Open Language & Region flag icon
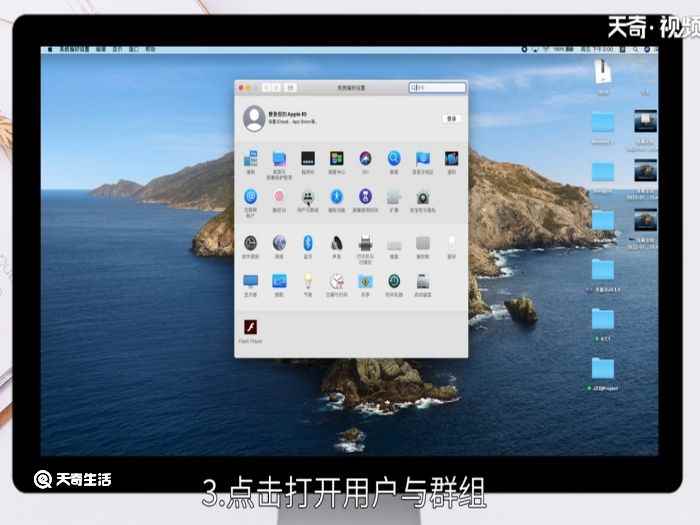This screenshot has height=525, width=700. (422, 158)
